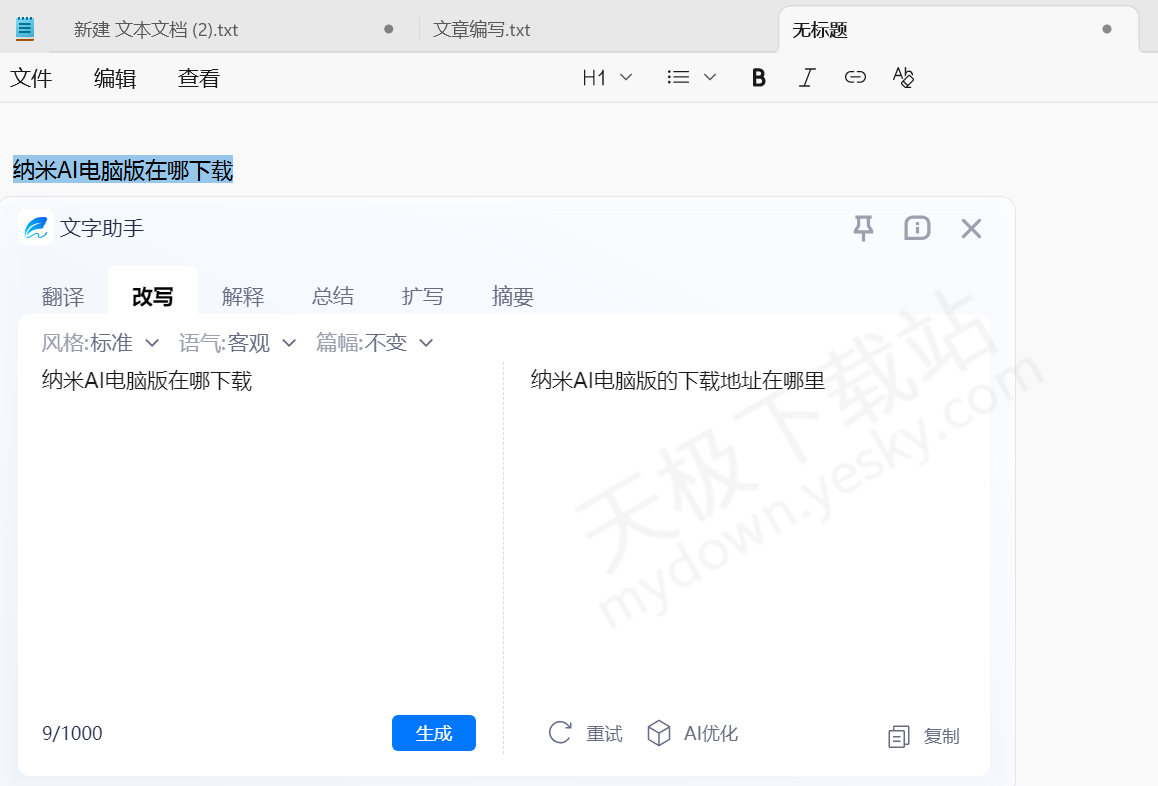Click the highlighted text 纳米AI电脑版在哪下载
Viewport: 1158px width, 786px height.
123,170
